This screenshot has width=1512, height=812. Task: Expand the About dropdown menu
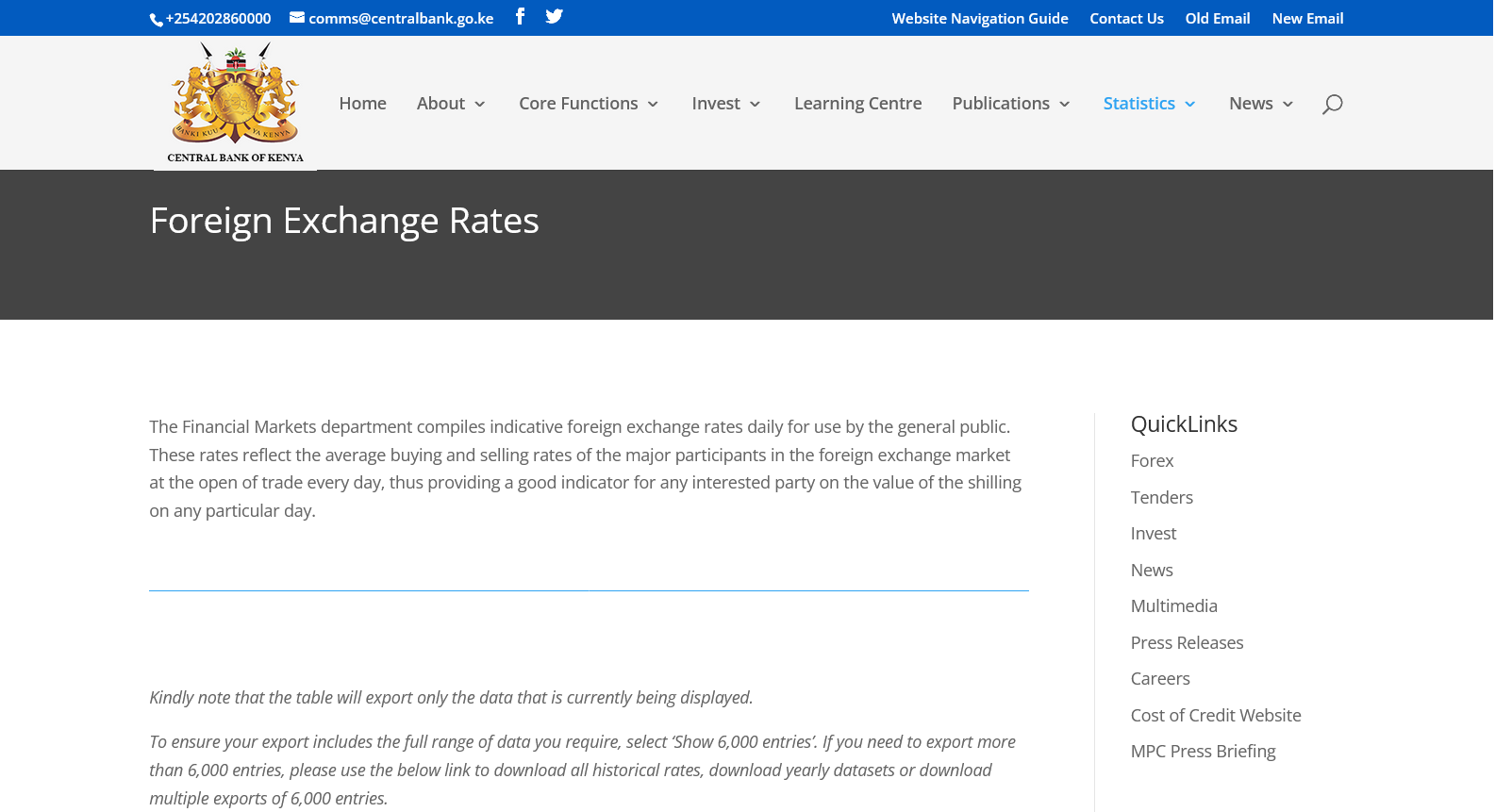tap(451, 104)
